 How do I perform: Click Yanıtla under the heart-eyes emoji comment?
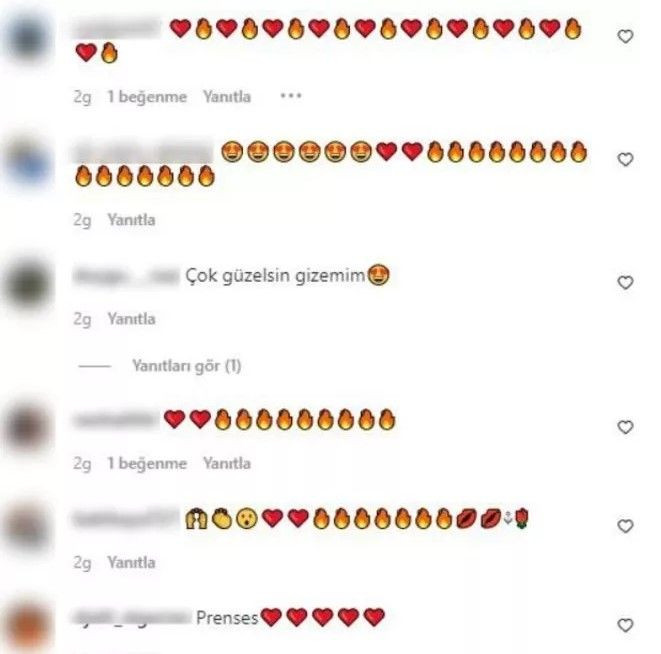pos(131,220)
